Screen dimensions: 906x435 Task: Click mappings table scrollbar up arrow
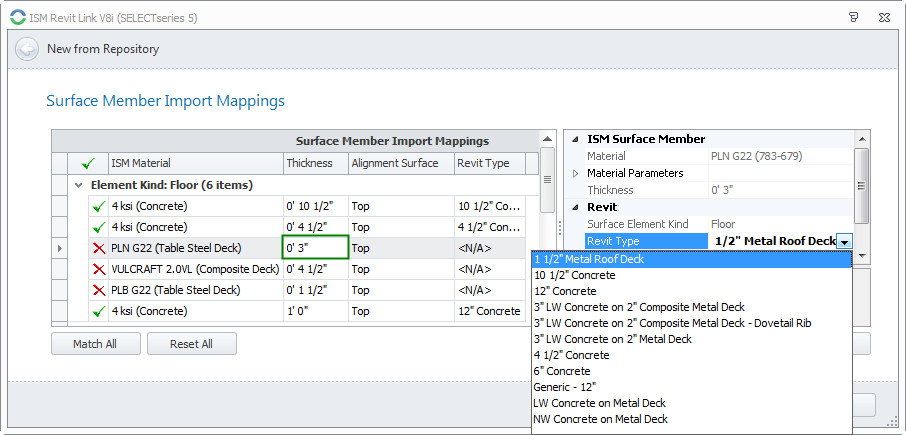[x=547, y=139]
